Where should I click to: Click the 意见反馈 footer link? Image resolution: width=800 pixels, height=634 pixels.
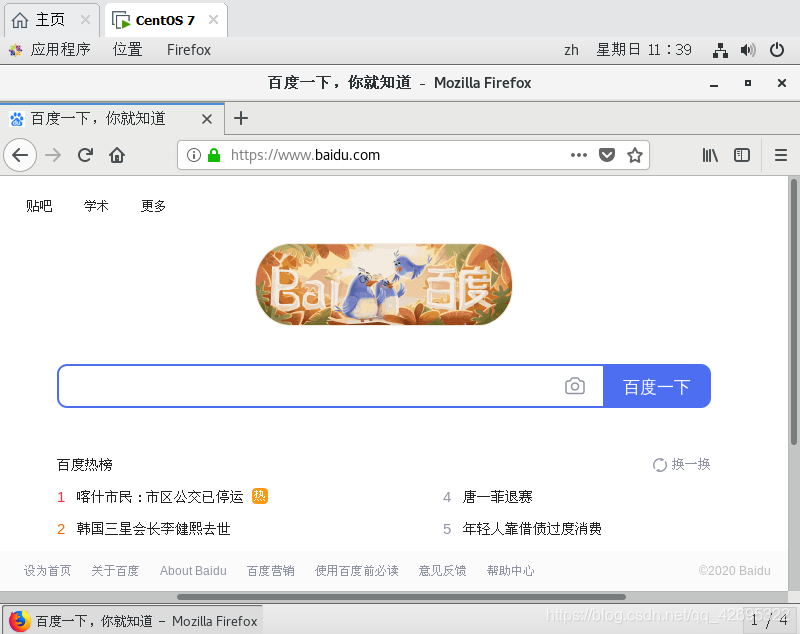tap(442, 571)
